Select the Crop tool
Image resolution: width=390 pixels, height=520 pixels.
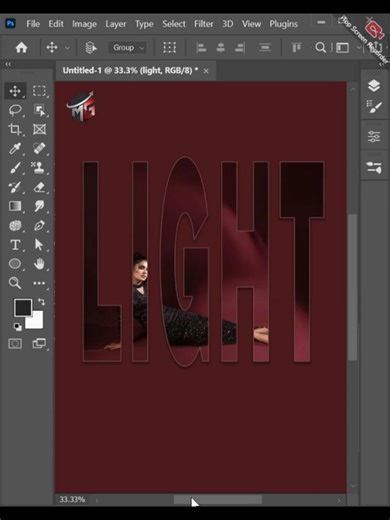pyautogui.click(x=15, y=129)
